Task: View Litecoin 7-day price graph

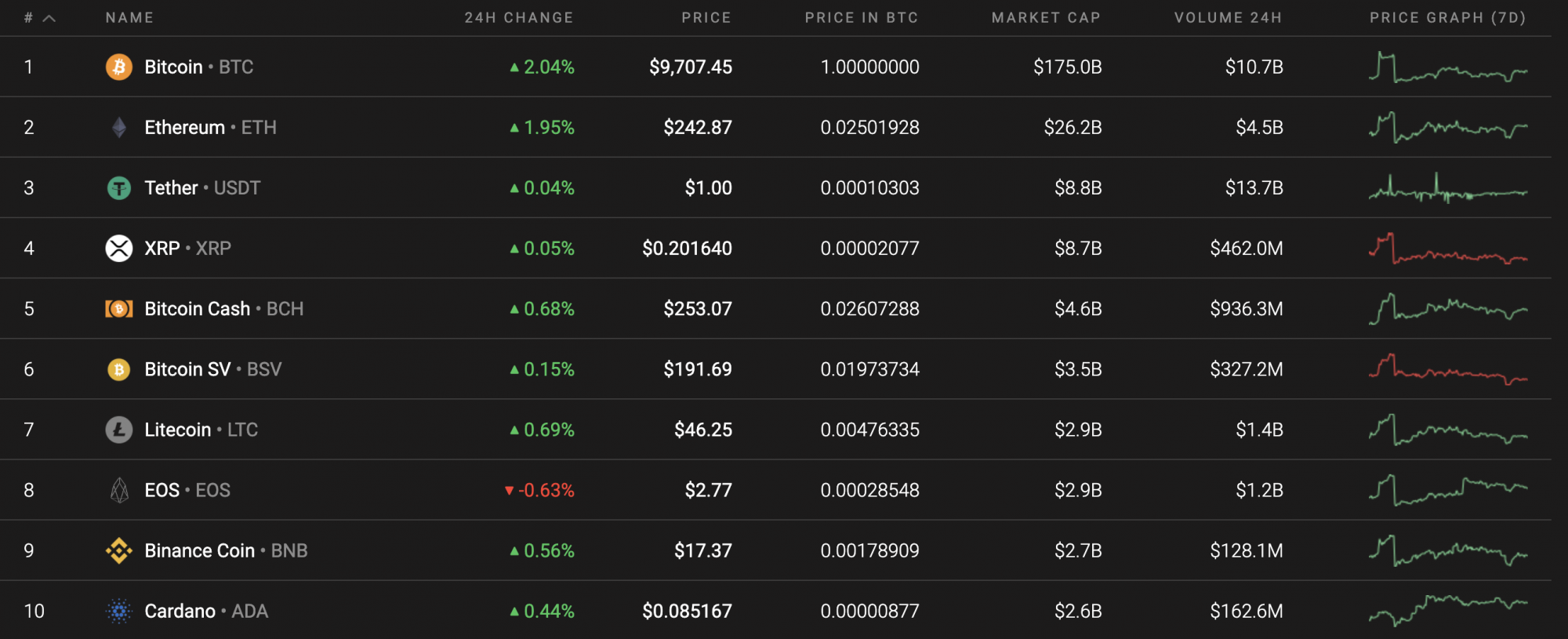Action: 1448,430
